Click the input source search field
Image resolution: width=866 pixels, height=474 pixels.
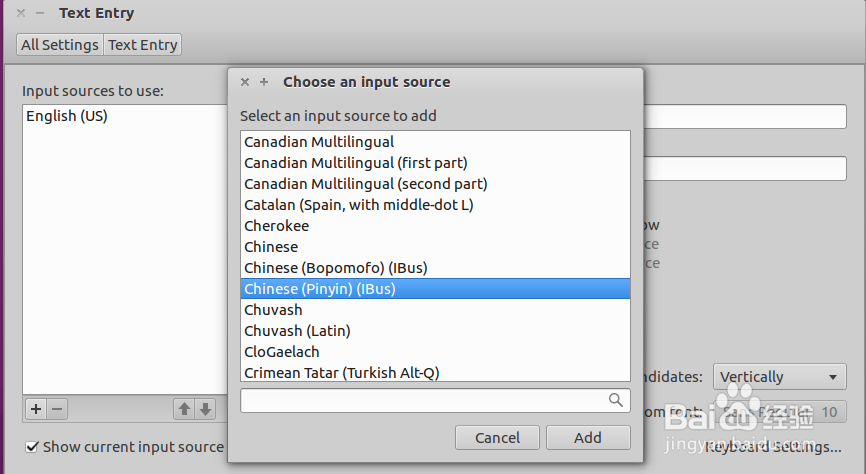[x=423, y=400]
